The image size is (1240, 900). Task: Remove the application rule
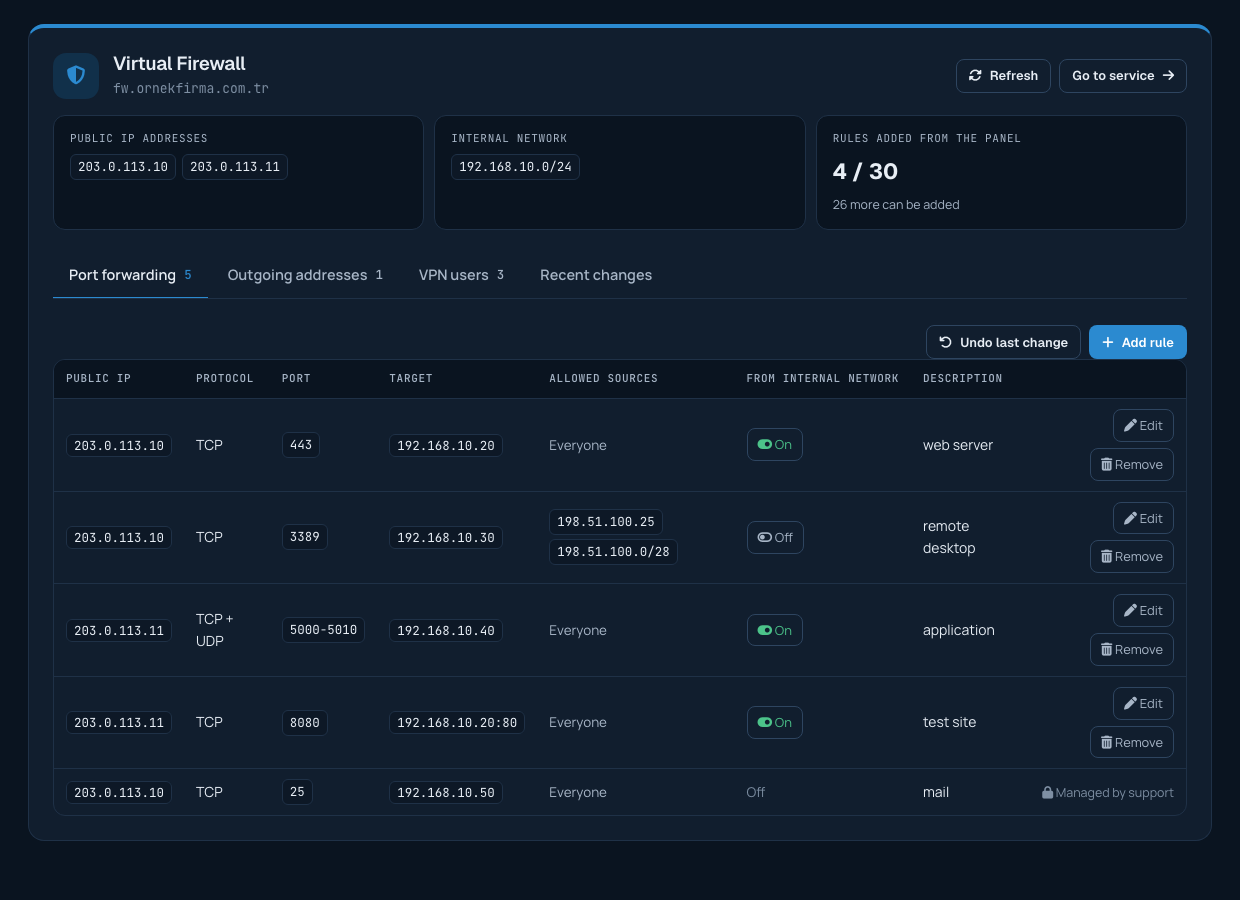click(x=1132, y=650)
